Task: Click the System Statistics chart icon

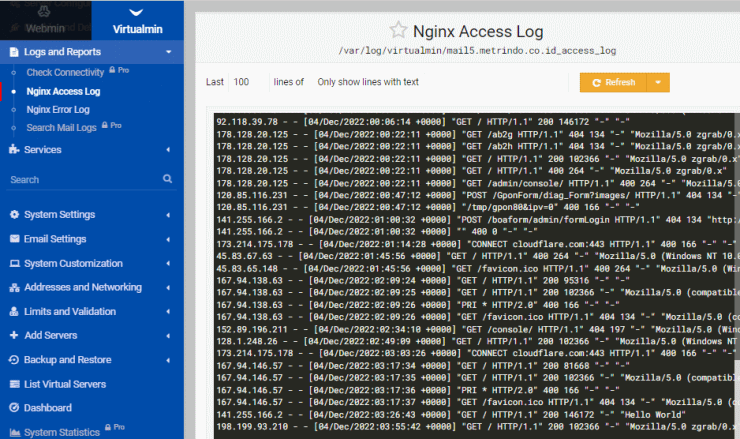Action: pos(15,432)
